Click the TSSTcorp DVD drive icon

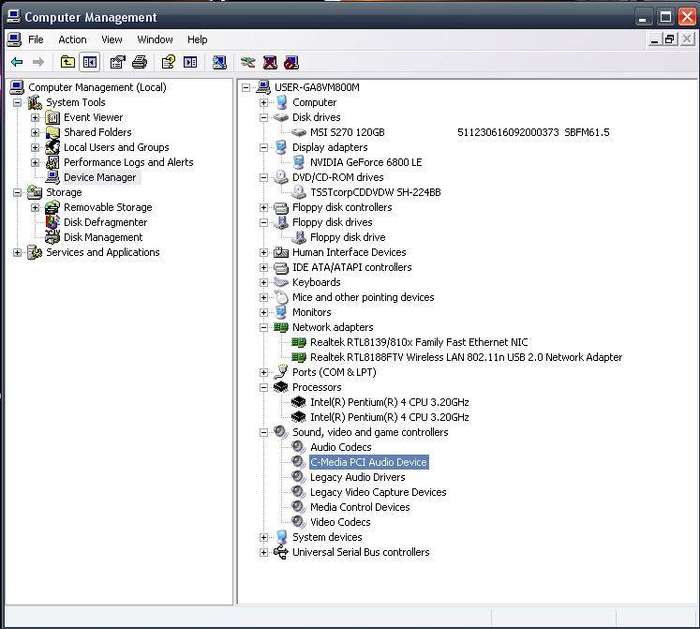(x=298, y=192)
